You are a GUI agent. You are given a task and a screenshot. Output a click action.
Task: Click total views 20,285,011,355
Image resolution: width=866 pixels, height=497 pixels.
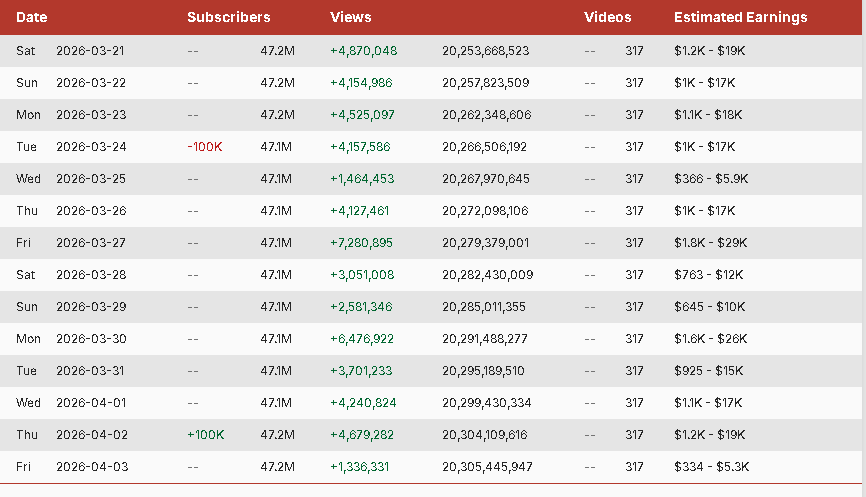point(484,307)
